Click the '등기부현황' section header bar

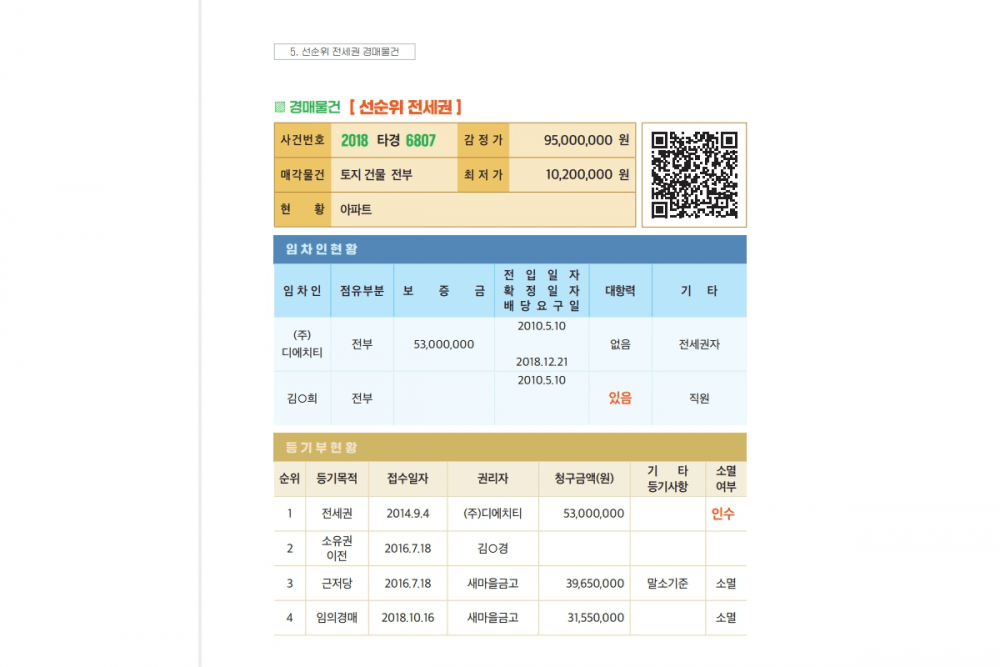[509, 447]
